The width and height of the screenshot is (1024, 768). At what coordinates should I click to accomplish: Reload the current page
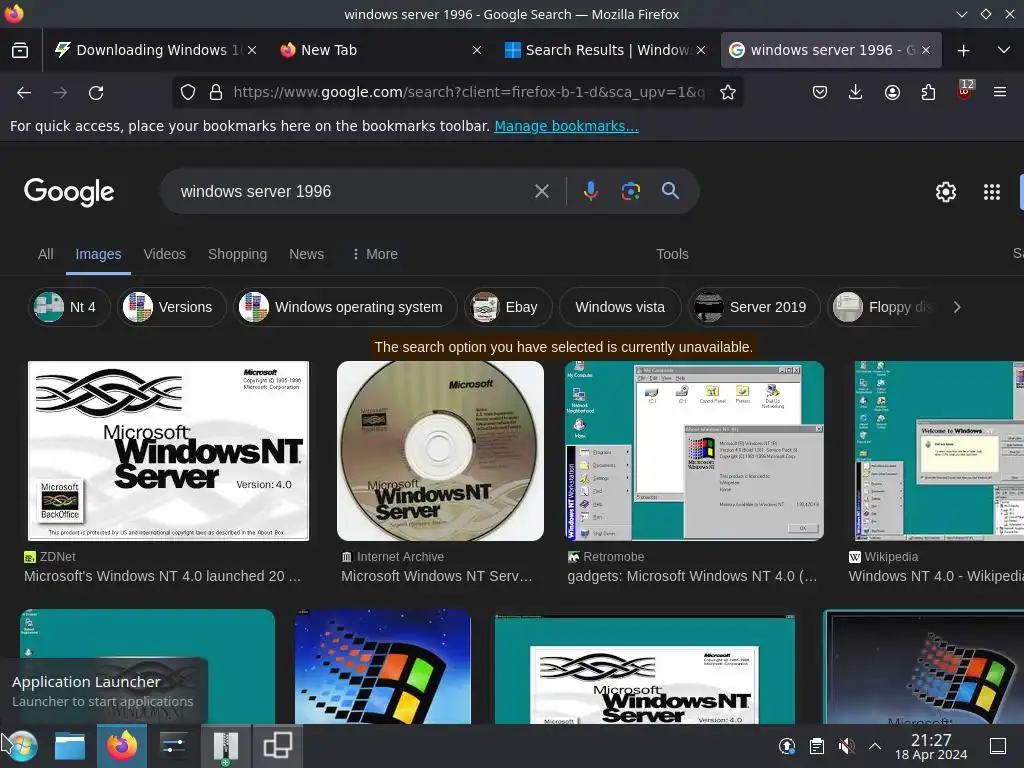(x=96, y=93)
